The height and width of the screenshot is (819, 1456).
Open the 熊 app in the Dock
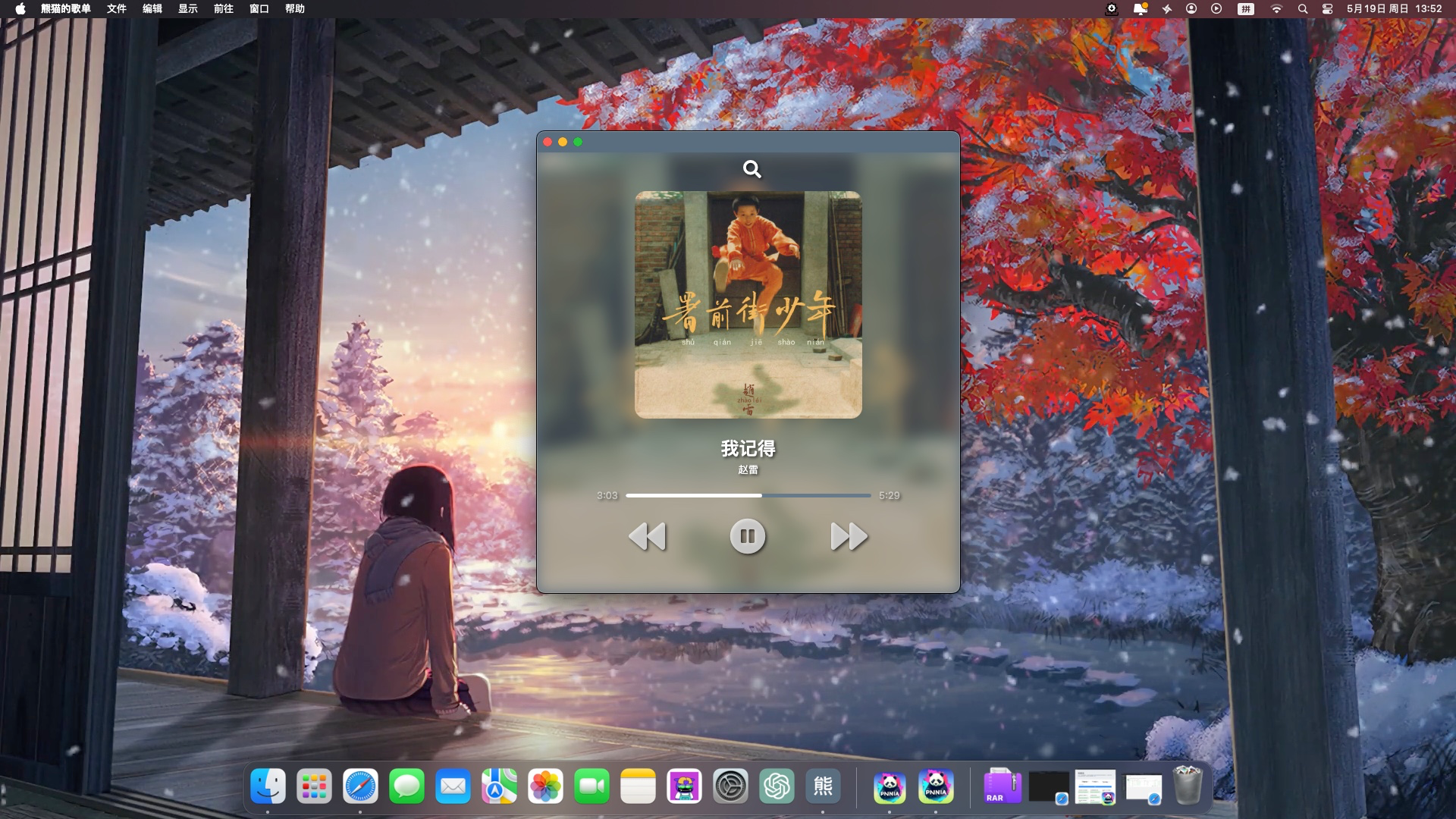point(823,786)
